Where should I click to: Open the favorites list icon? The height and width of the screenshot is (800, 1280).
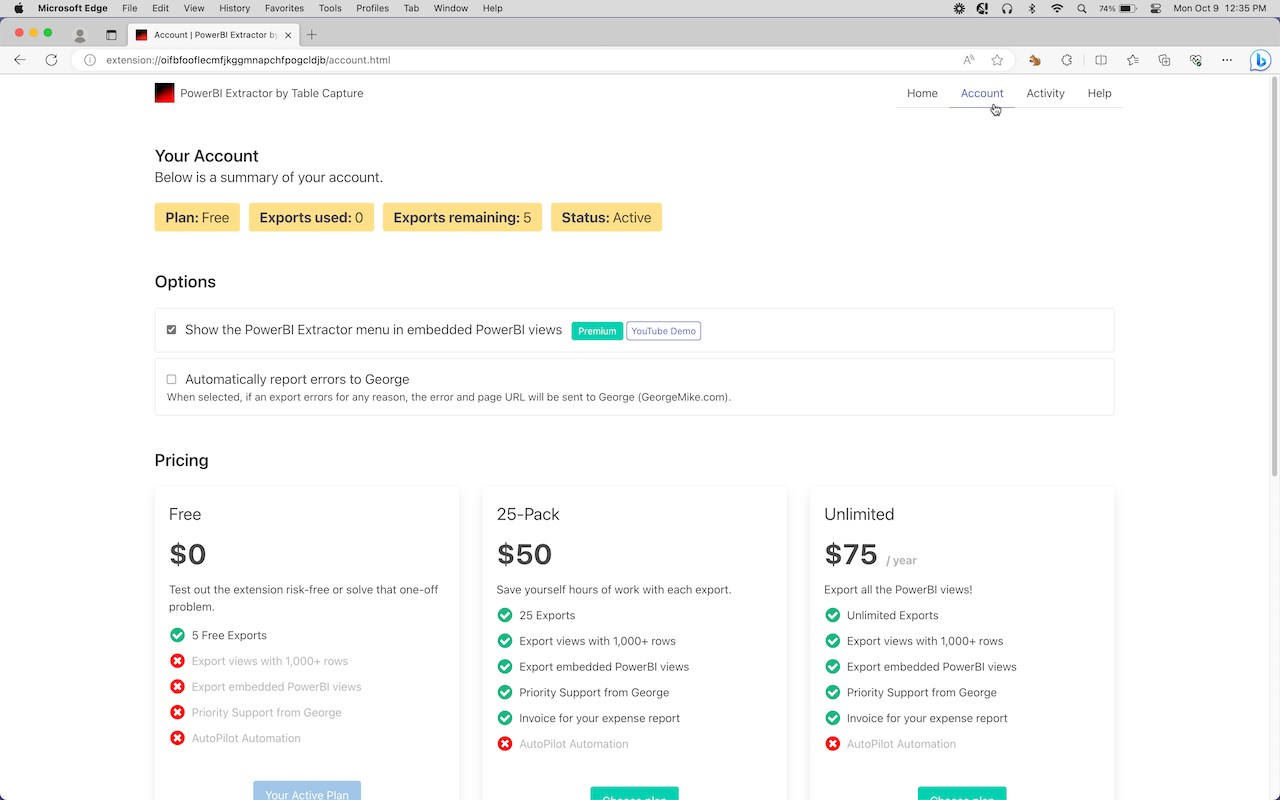1132,60
